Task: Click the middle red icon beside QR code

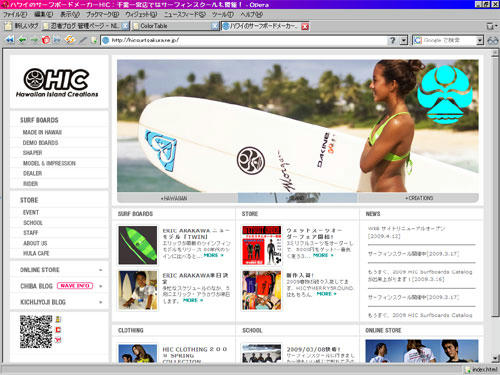Action: pyautogui.click(x=58, y=330)
